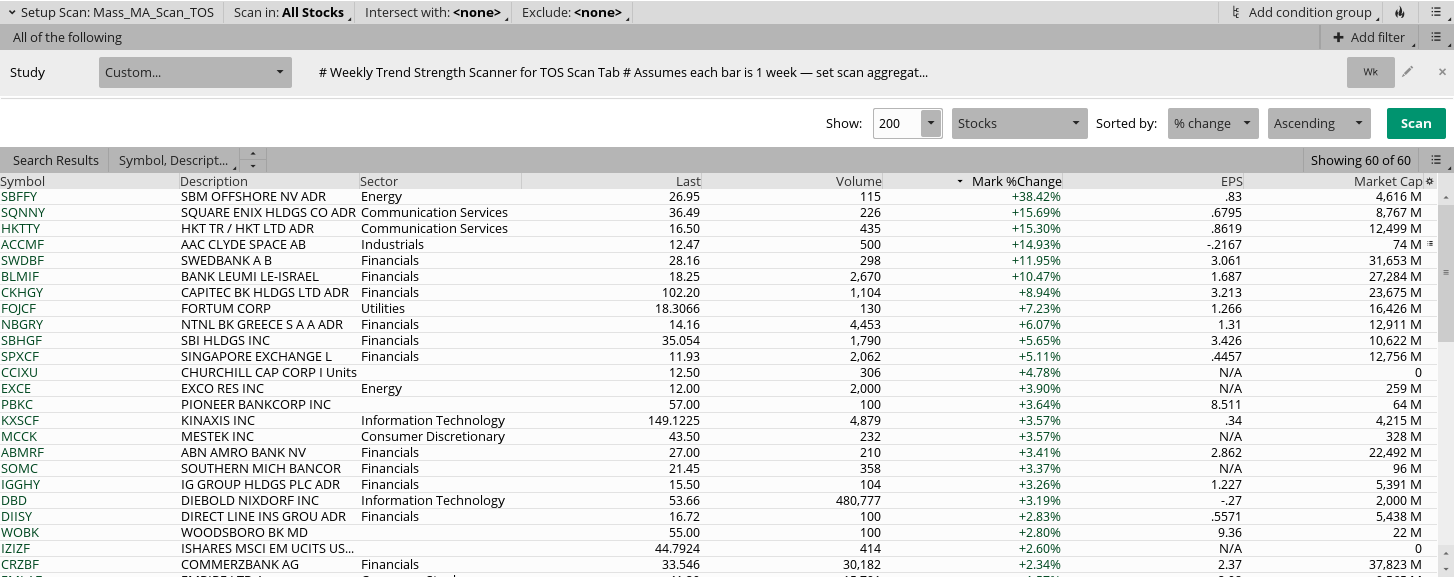
Task: Sort by the Mark %Change column header
Action: (x=973, y=181)
